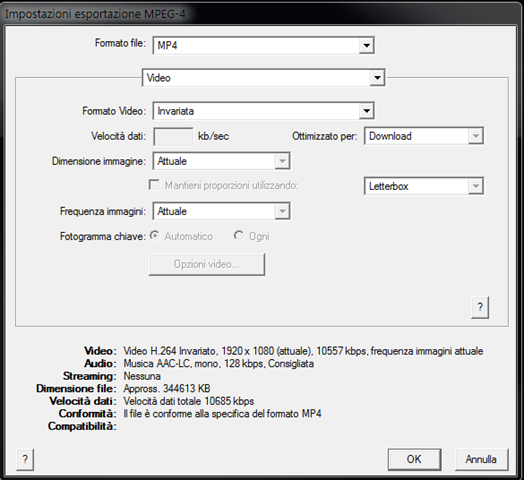Click the Invariata video format field

(256, 111)
